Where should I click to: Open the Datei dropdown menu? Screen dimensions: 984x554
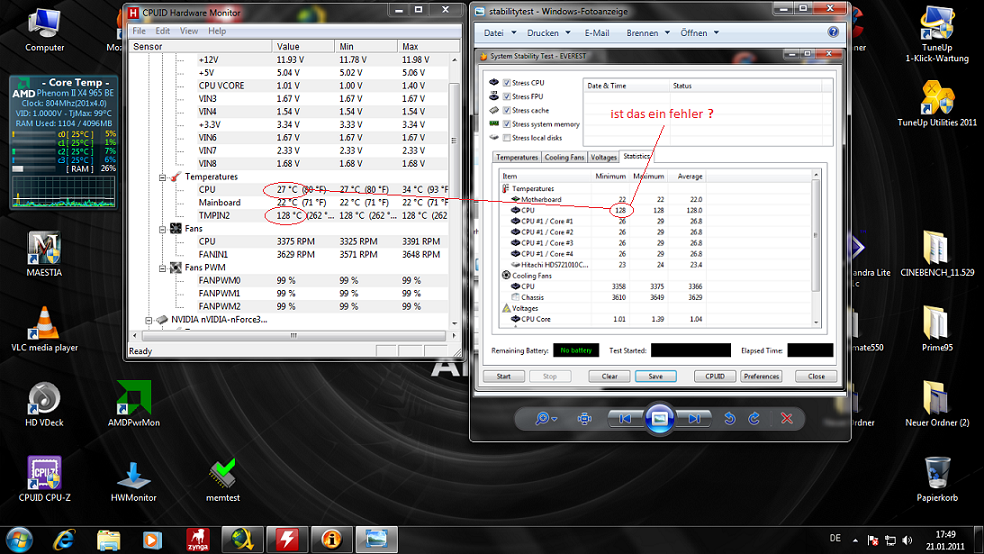coord(500,33)
